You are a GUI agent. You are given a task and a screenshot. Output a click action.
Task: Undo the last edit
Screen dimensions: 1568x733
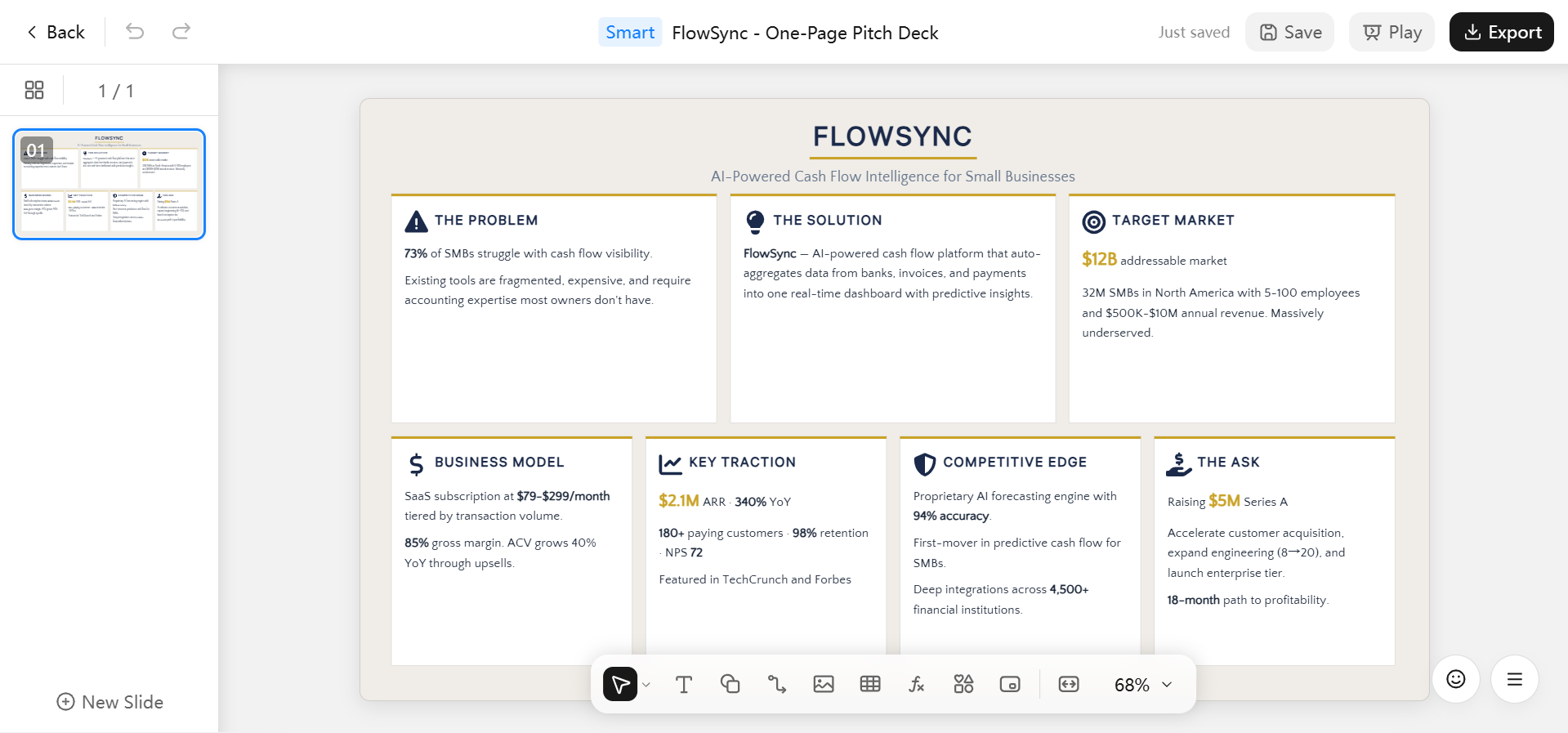click(x=135, y=32)
